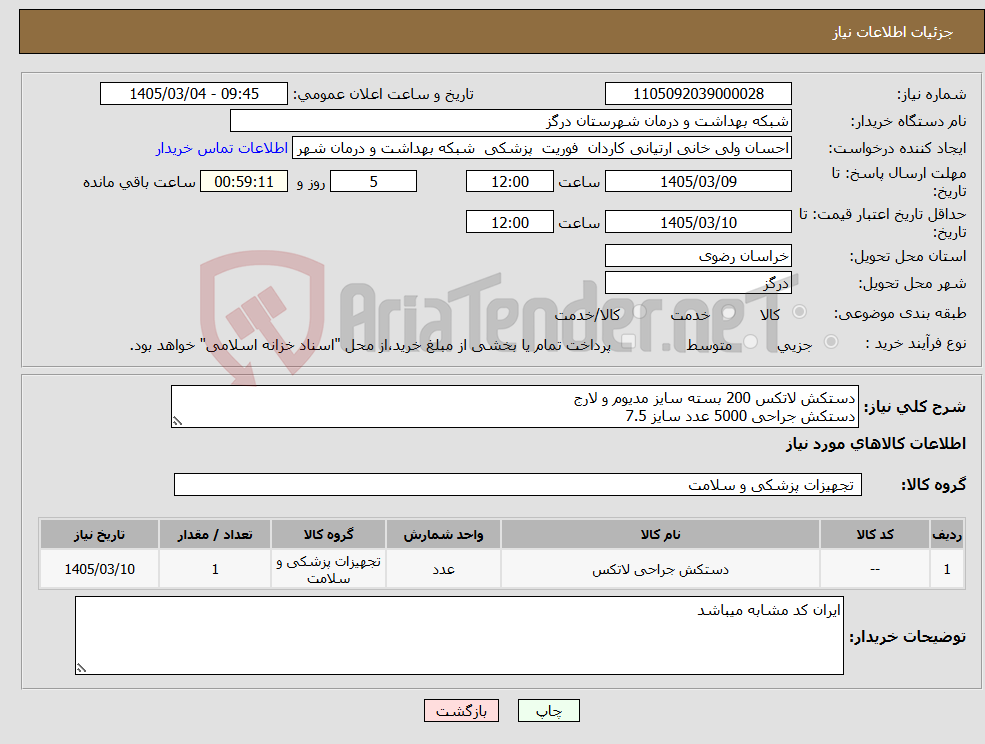Click the response deadline hour 12:00 field

click(x=509, y=182)
